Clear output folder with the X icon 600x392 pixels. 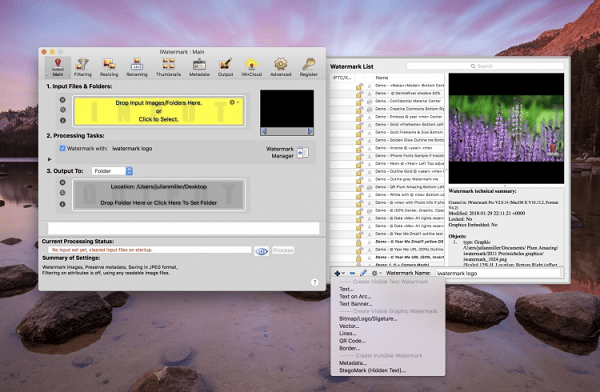(62, 183)
